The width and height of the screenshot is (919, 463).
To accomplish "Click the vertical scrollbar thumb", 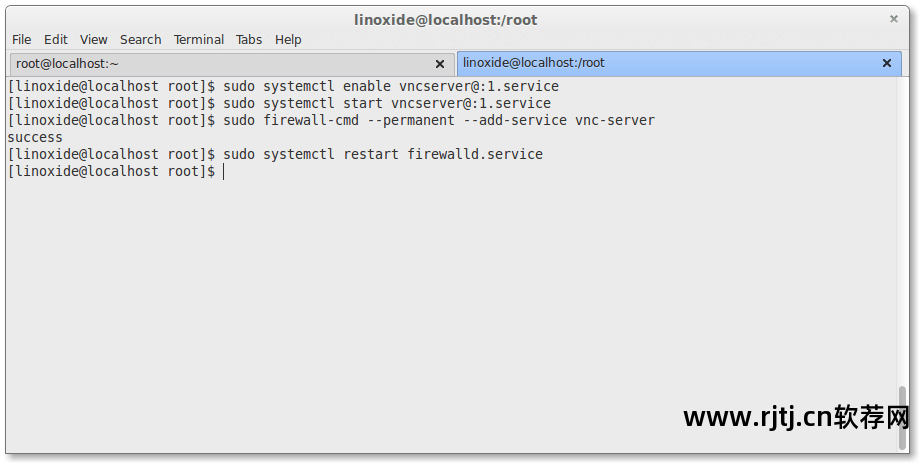I will tap(903, 417).
